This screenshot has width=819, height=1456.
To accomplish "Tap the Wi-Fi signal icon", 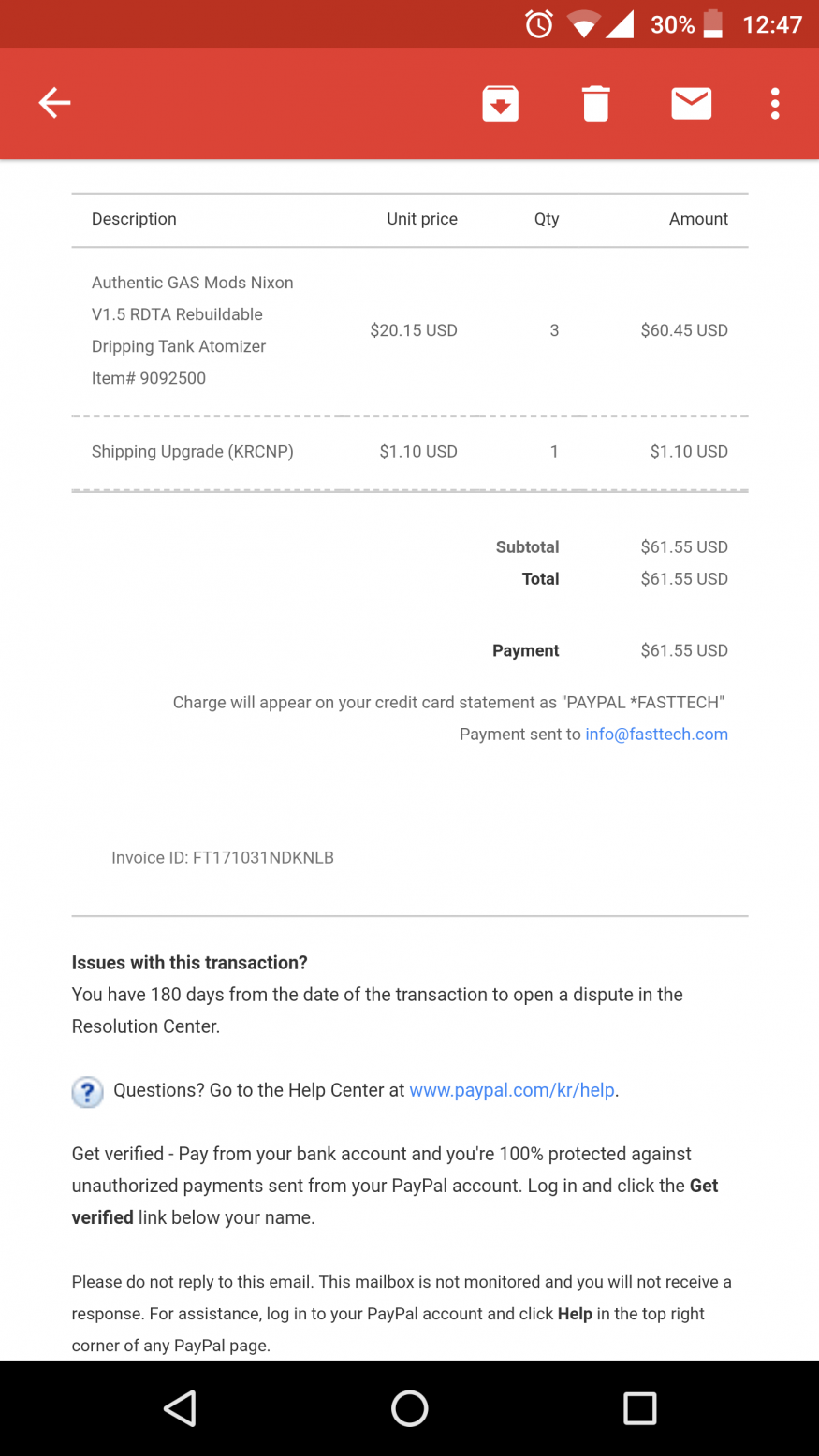I will [x=582, y=25].
